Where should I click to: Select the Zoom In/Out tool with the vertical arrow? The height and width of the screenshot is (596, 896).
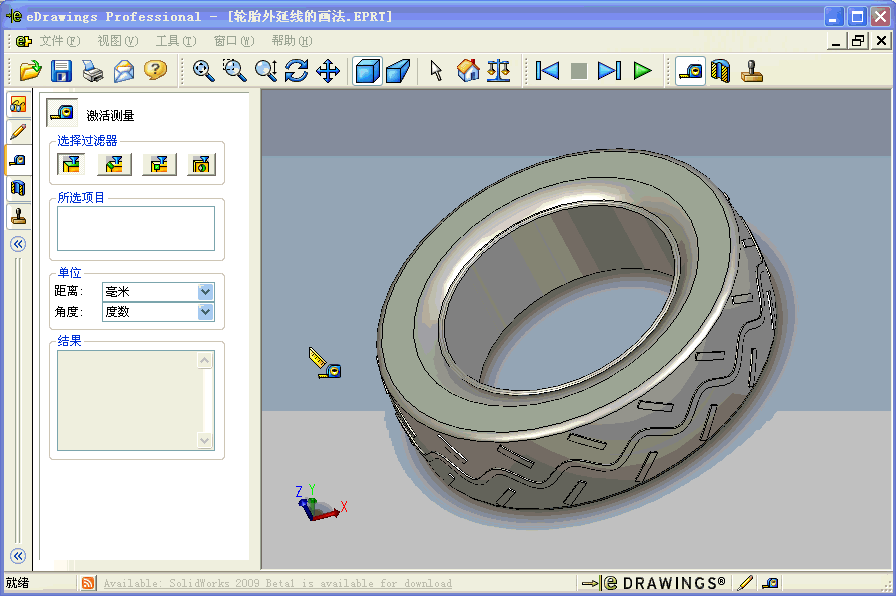point(266,71)
